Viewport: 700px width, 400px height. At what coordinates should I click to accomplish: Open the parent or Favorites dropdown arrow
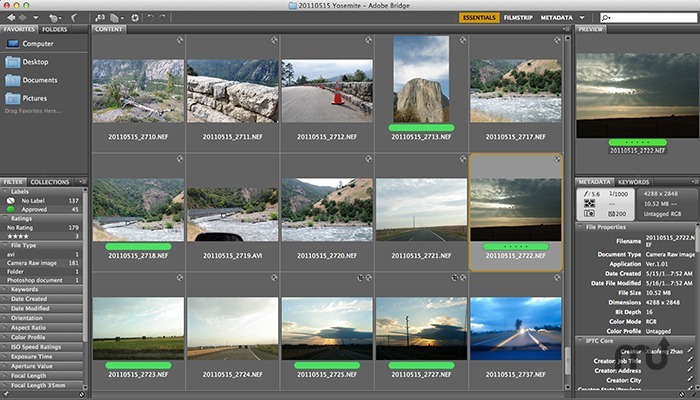pos(35,18)
